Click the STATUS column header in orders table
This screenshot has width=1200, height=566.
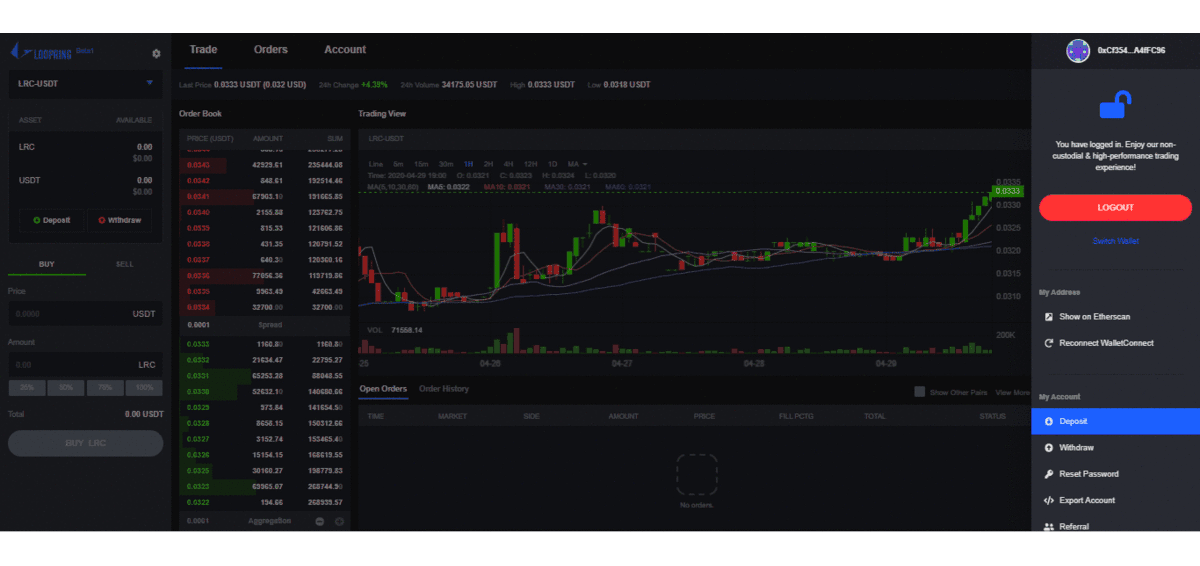(x=992, y=416)
